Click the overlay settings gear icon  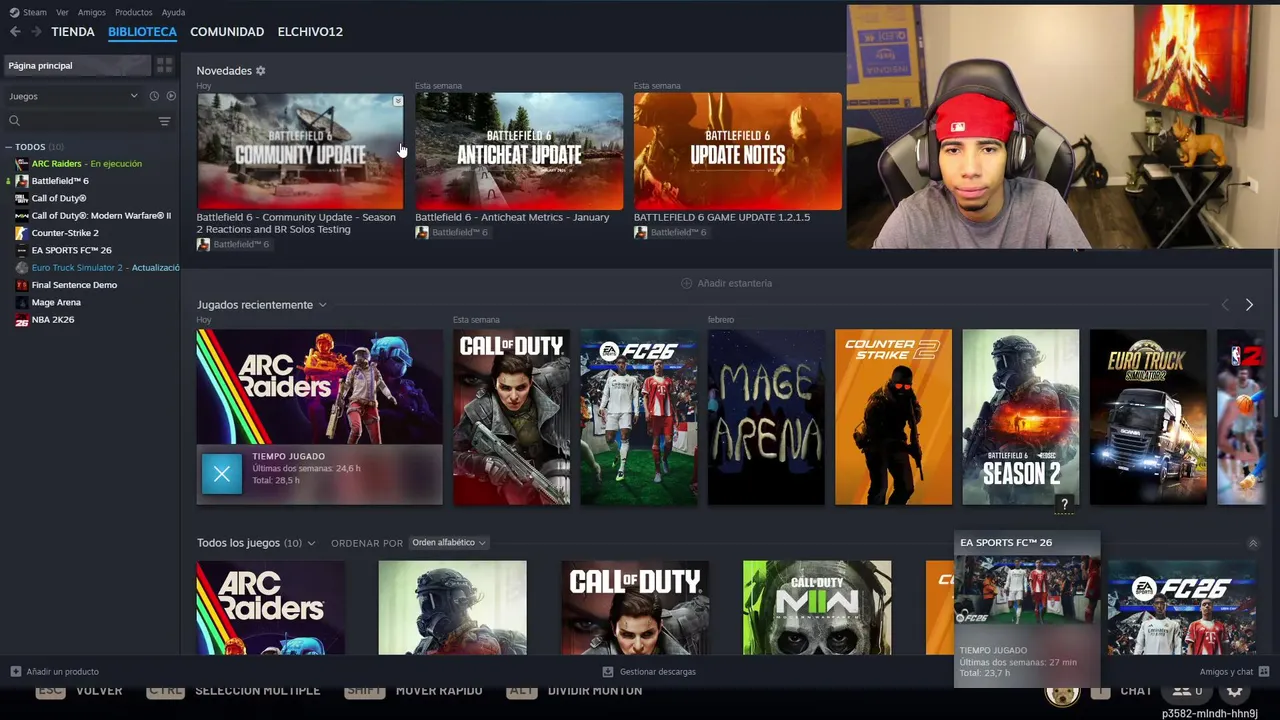tap(1235, 691)
